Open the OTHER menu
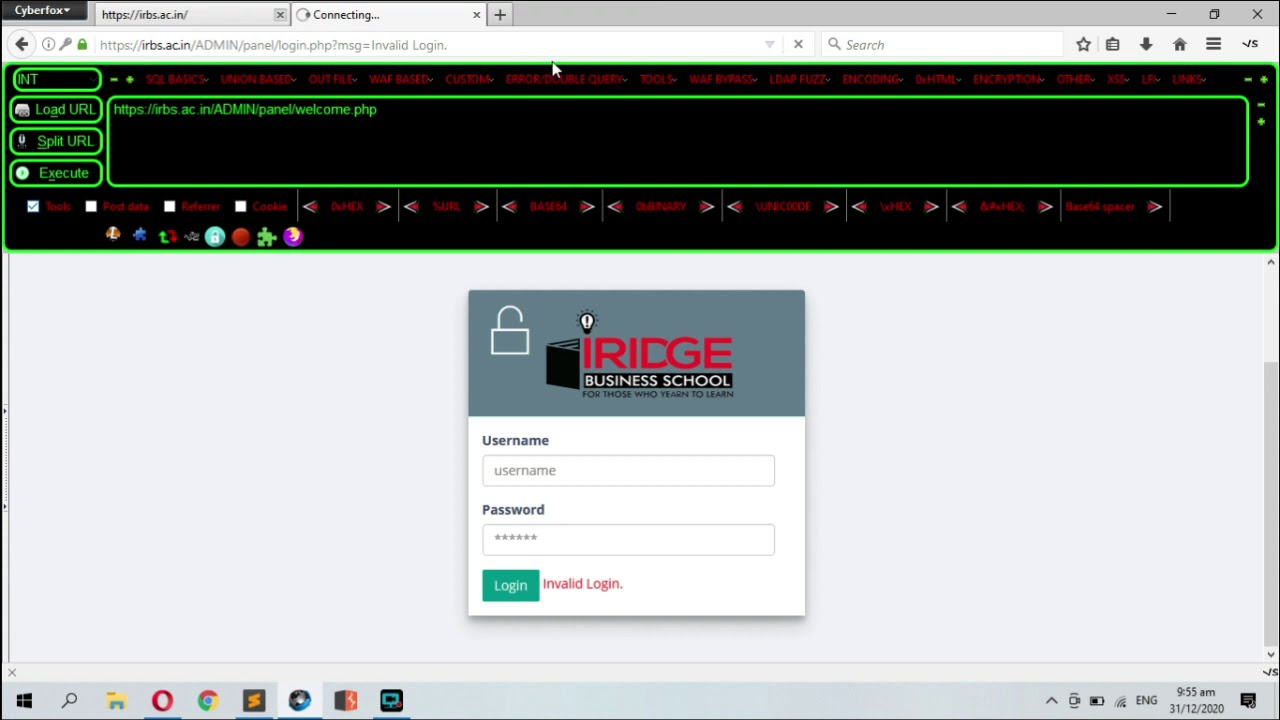1280x720 pixels. [x=1076, y=79]
